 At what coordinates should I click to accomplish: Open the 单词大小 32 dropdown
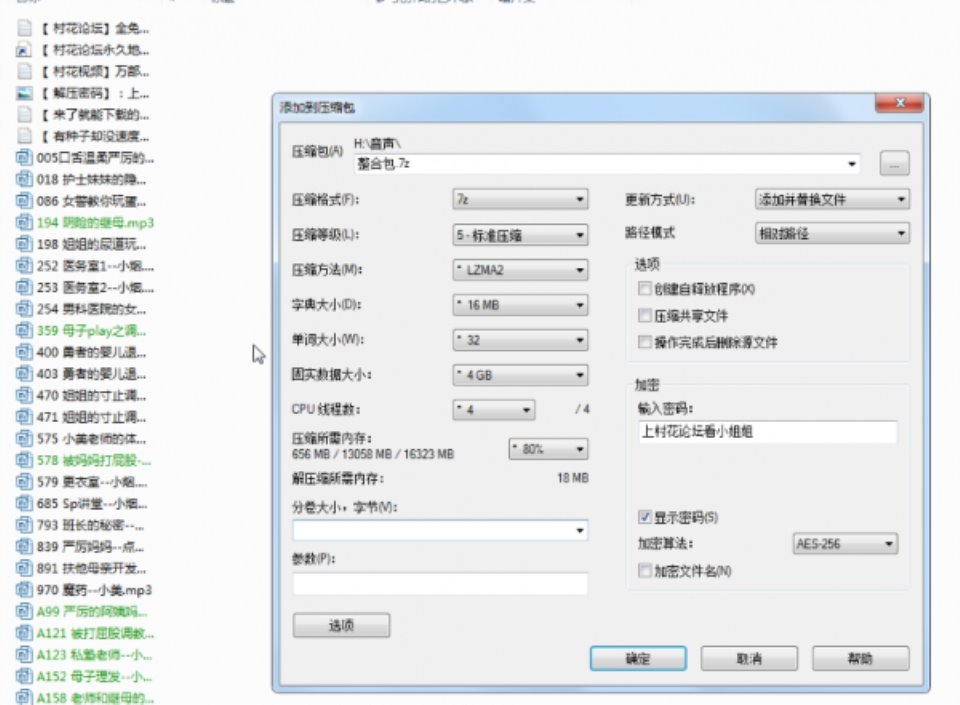(520, 340)
